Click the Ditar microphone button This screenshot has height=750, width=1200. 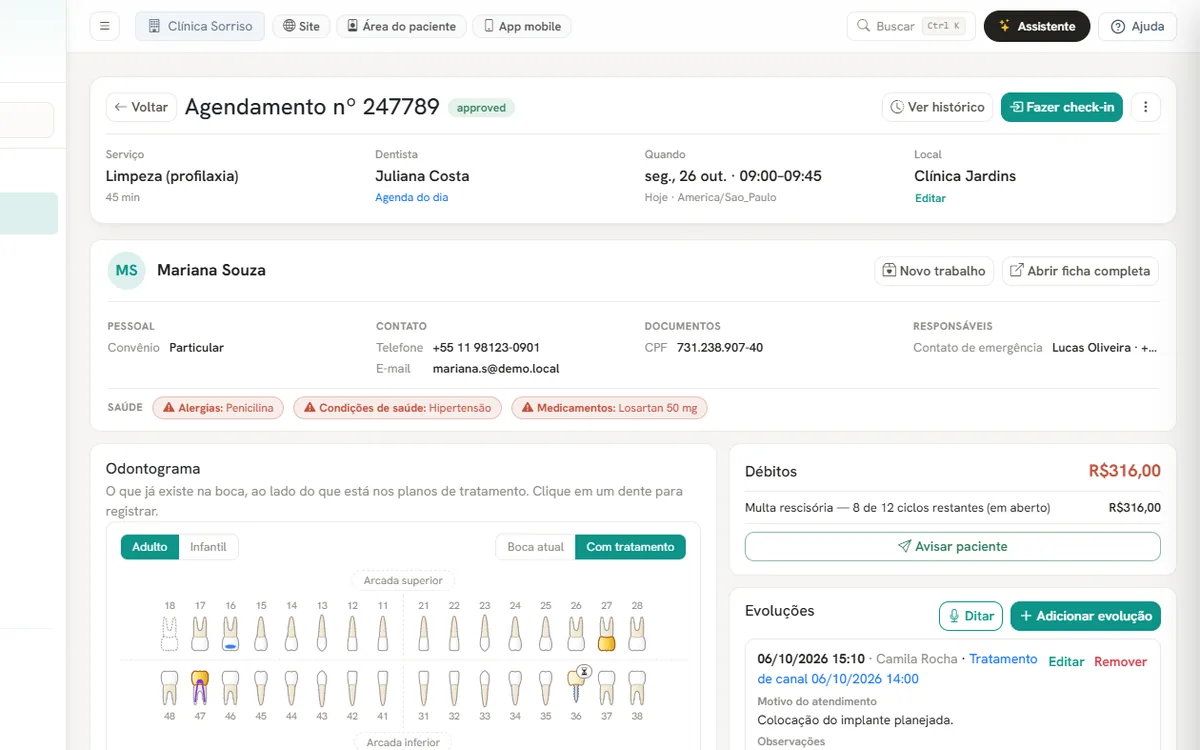(970, 616)
